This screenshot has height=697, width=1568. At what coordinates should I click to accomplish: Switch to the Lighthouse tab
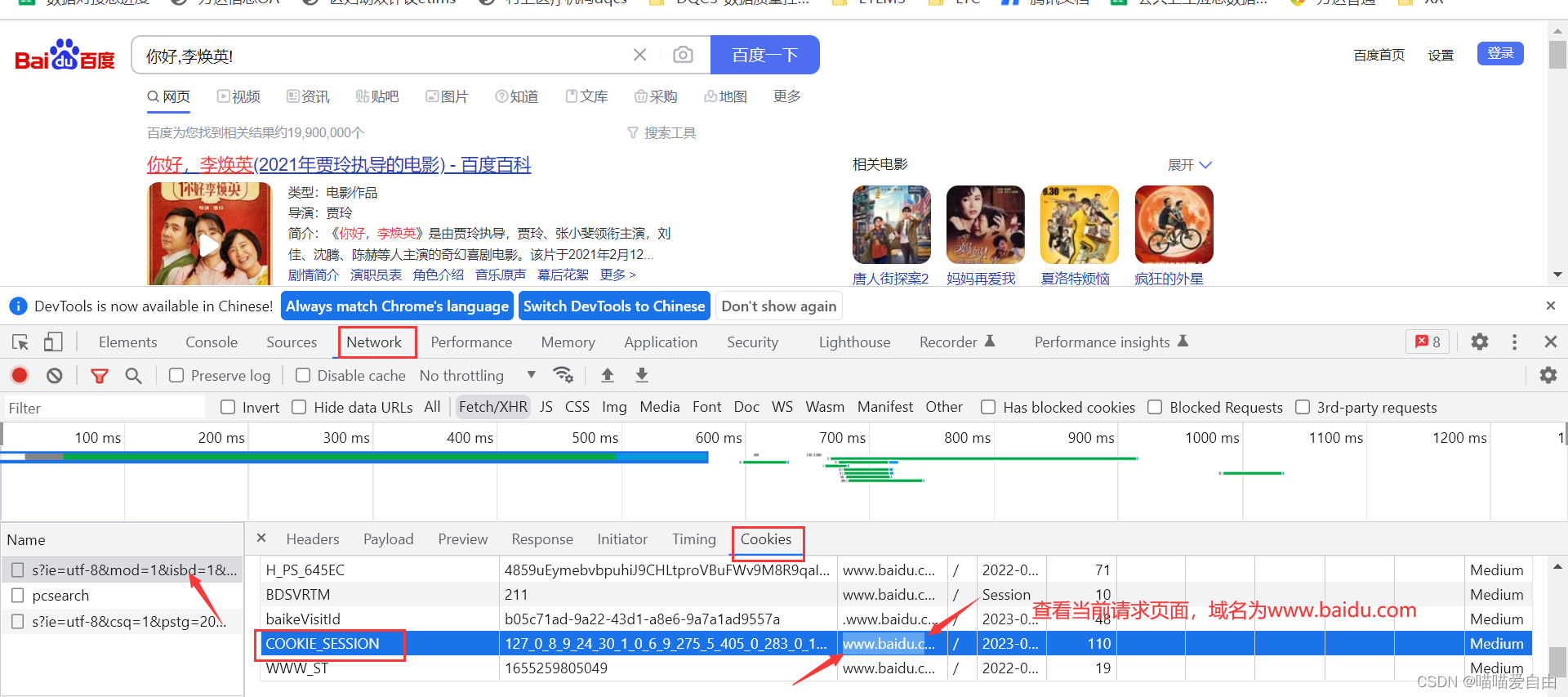(x=854, y=342)
